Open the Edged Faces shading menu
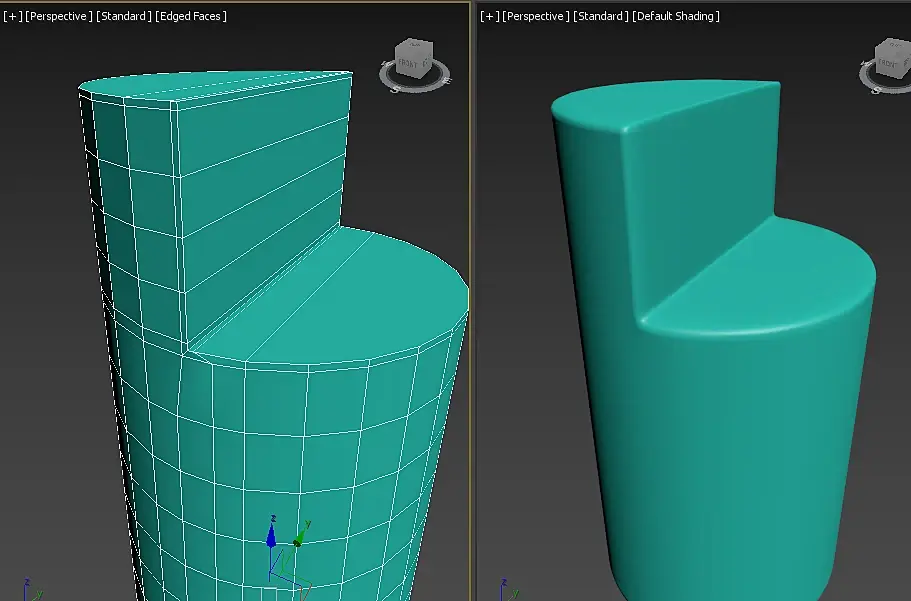Viewport: 911px width, 601px height. tap(192, 16)
